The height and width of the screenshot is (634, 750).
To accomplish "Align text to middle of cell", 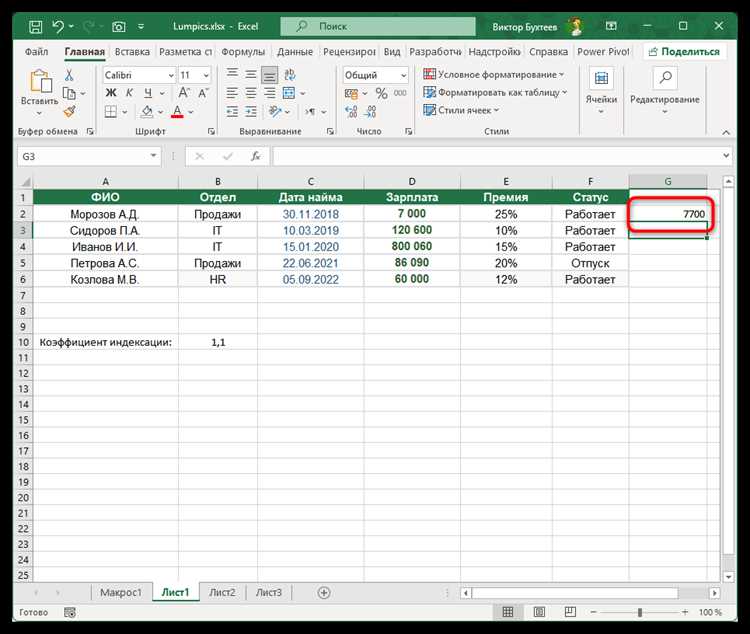I will 251,75.
